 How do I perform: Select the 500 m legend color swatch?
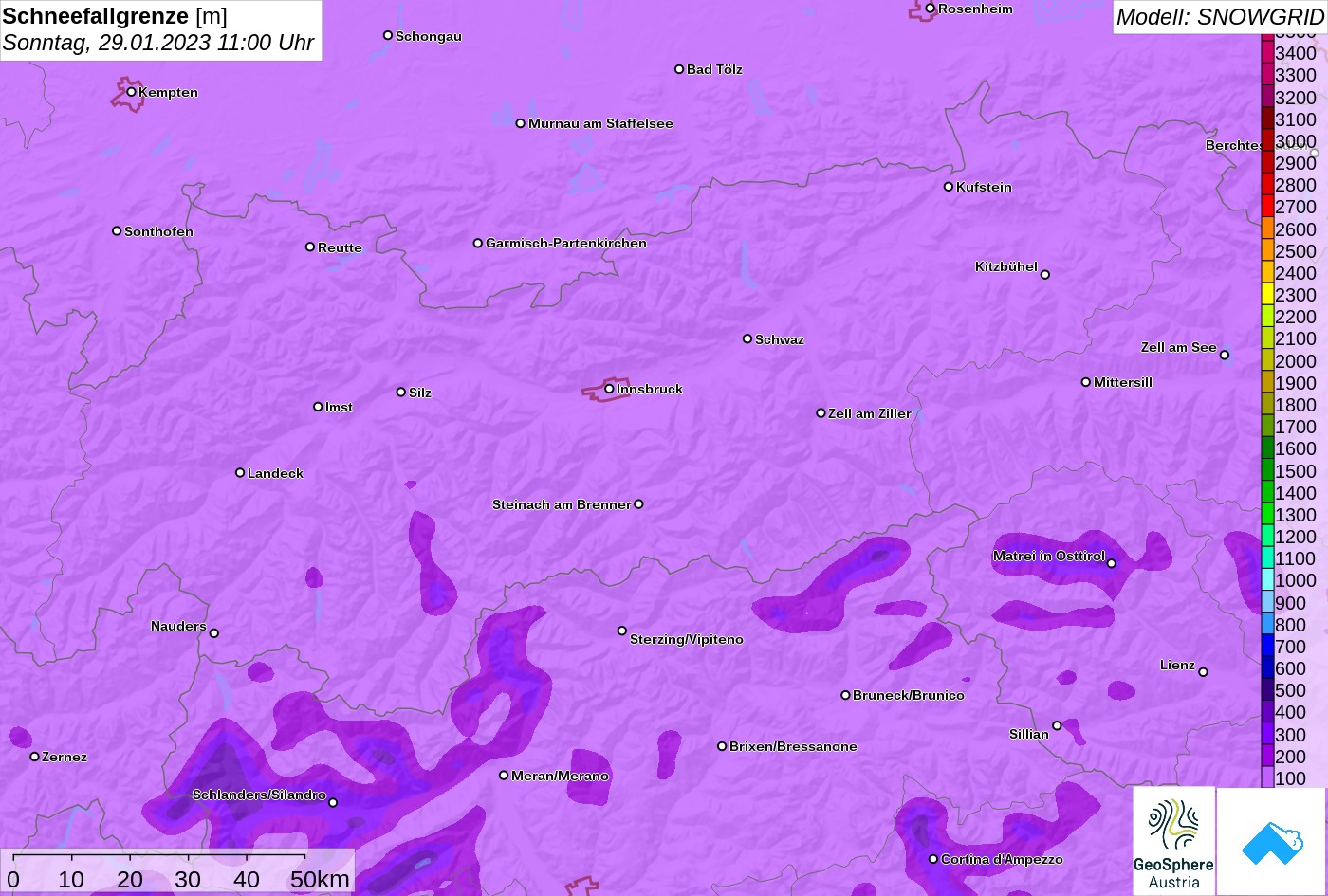point(1267,690)
